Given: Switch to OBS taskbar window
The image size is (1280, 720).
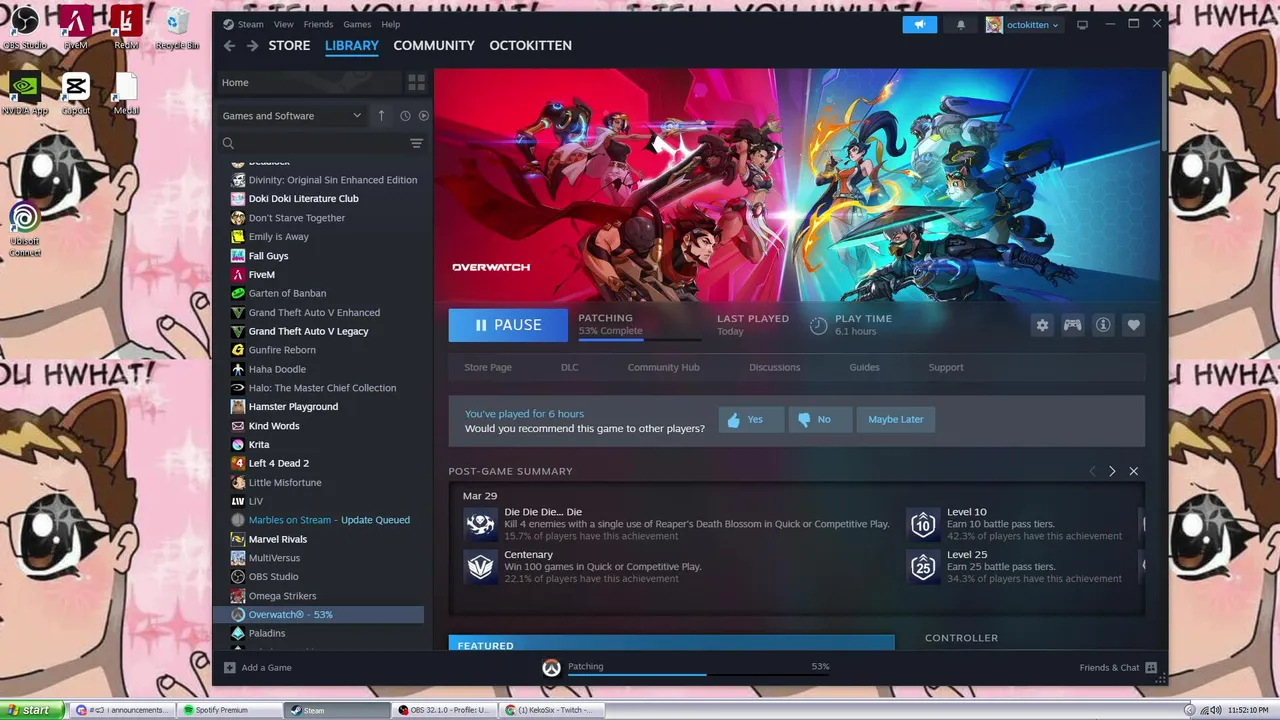Looking at the screenshot, I should click(x=444, y=710).
